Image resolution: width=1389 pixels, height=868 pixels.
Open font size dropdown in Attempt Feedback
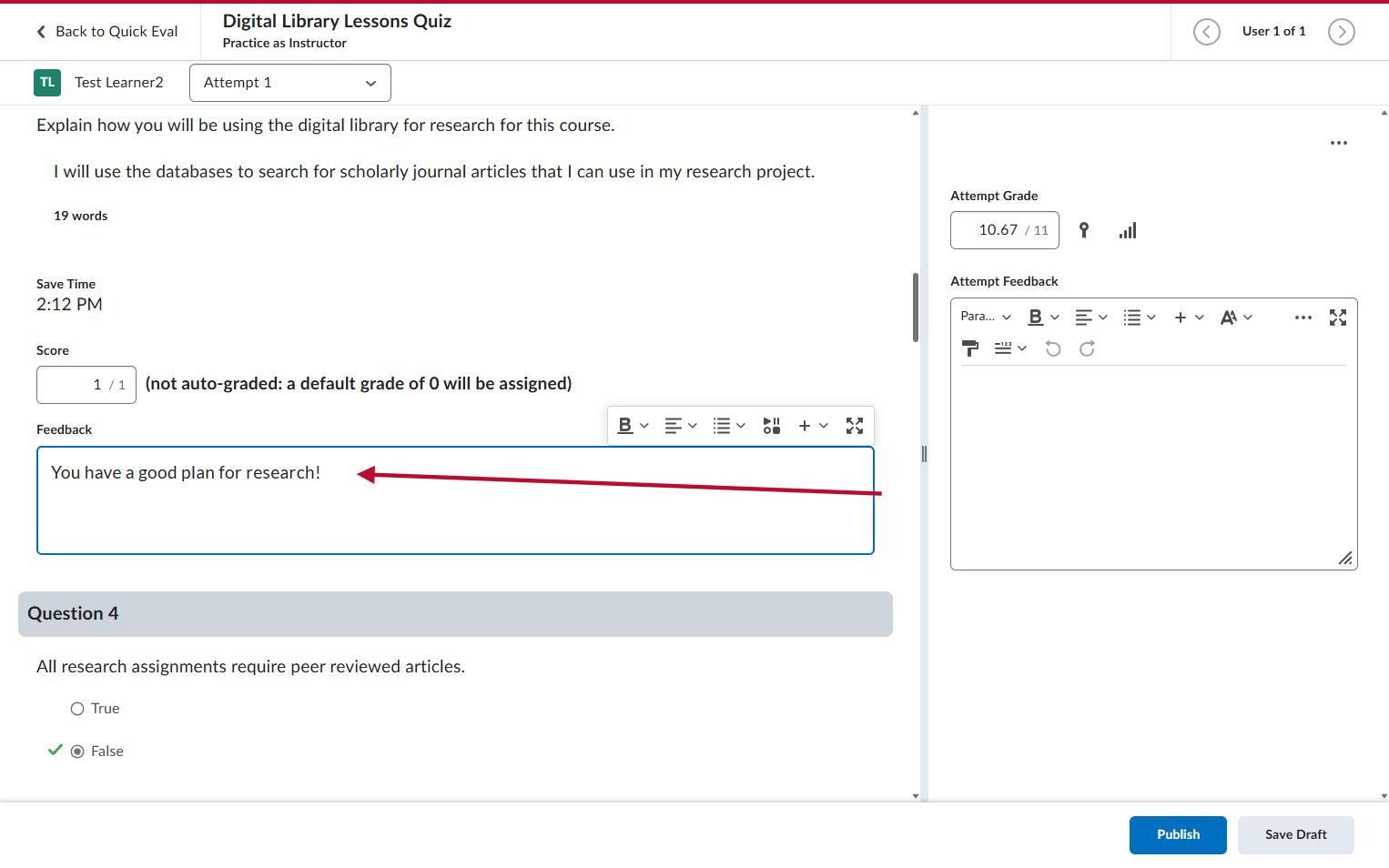[1236, 318]
